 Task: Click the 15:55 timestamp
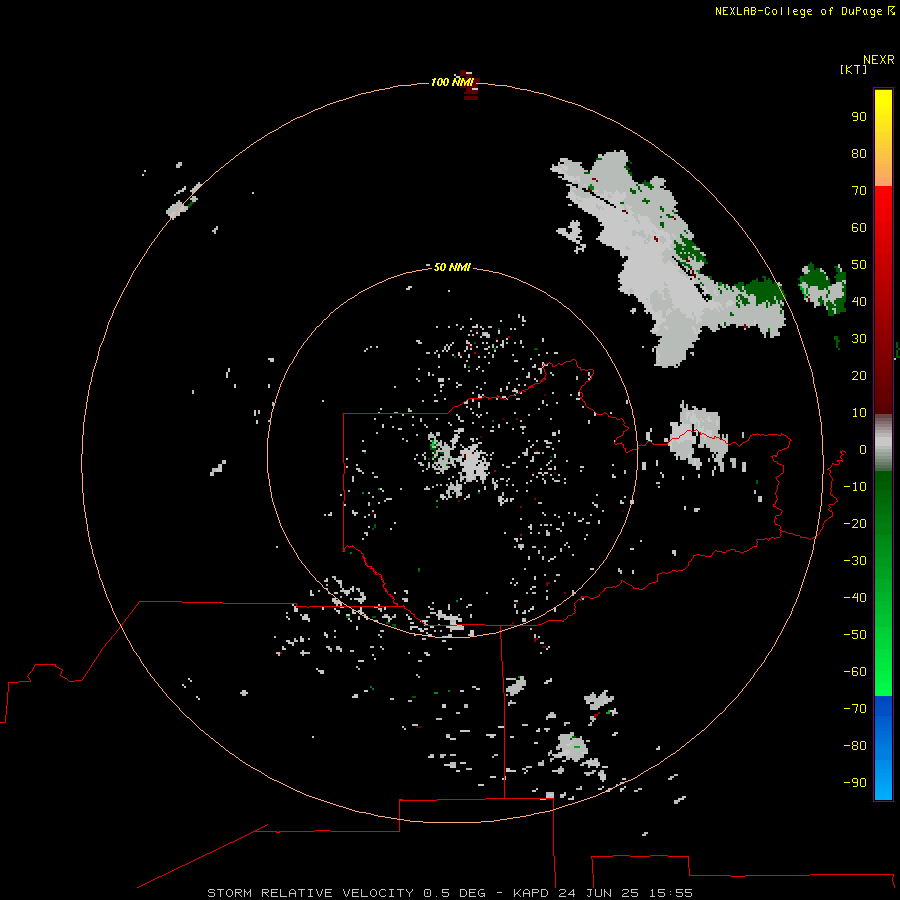[x=670, y=893]
